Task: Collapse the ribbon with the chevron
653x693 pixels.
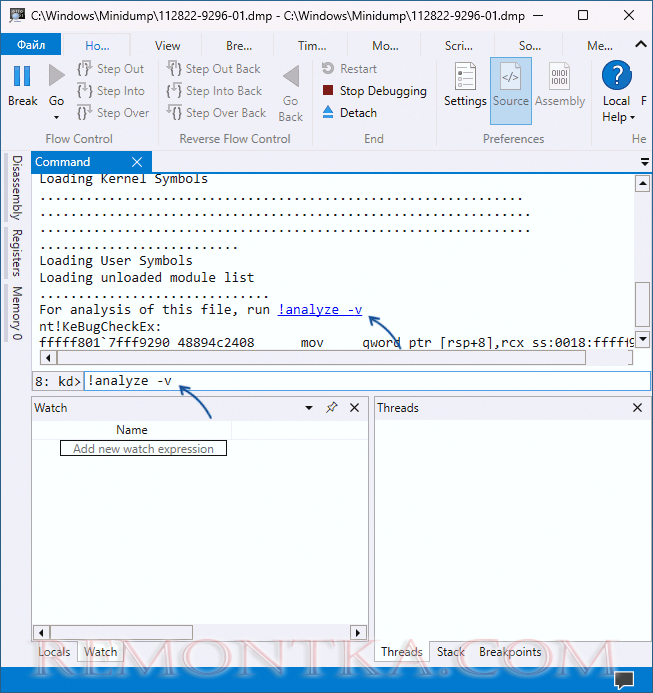Action: 641,44
